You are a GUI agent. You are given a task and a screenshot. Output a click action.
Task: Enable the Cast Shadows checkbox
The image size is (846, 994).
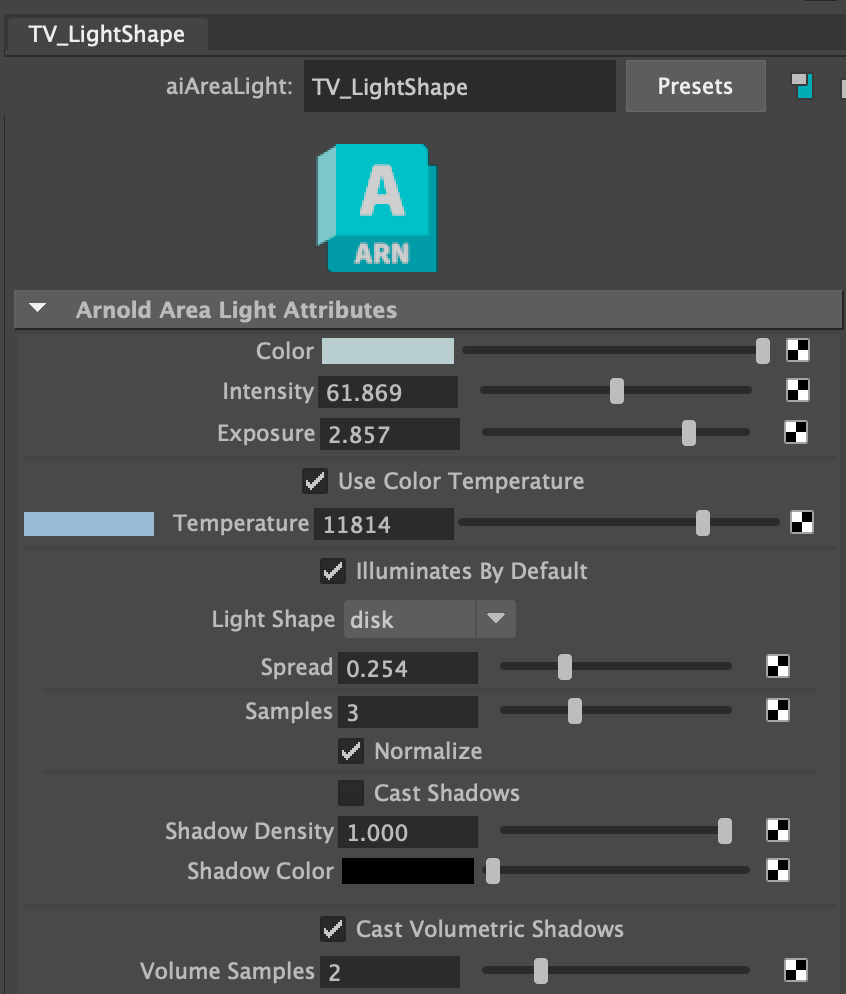point(351,793)
